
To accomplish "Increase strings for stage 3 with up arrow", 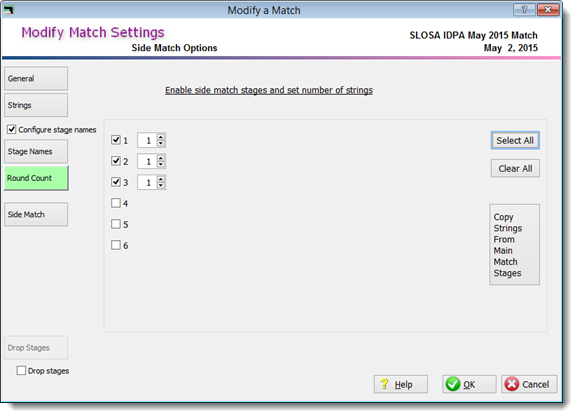I will [161, 179].
